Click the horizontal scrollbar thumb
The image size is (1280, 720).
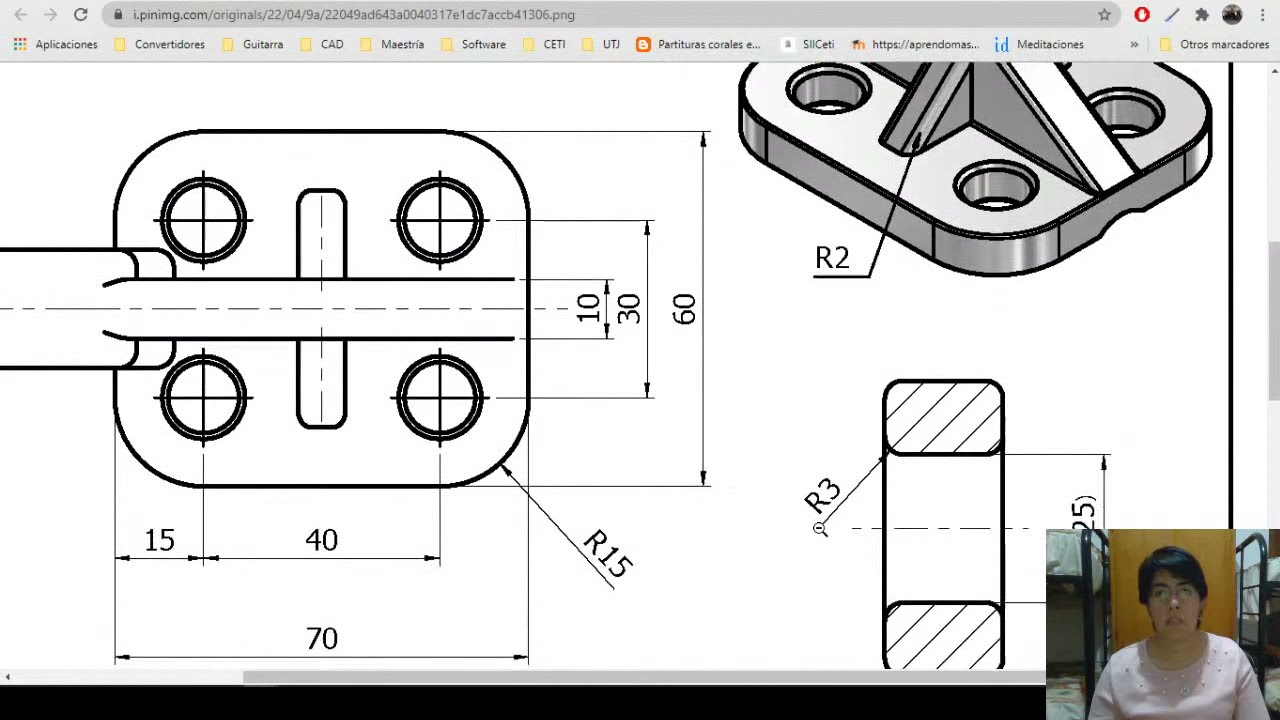coord(645,678)
